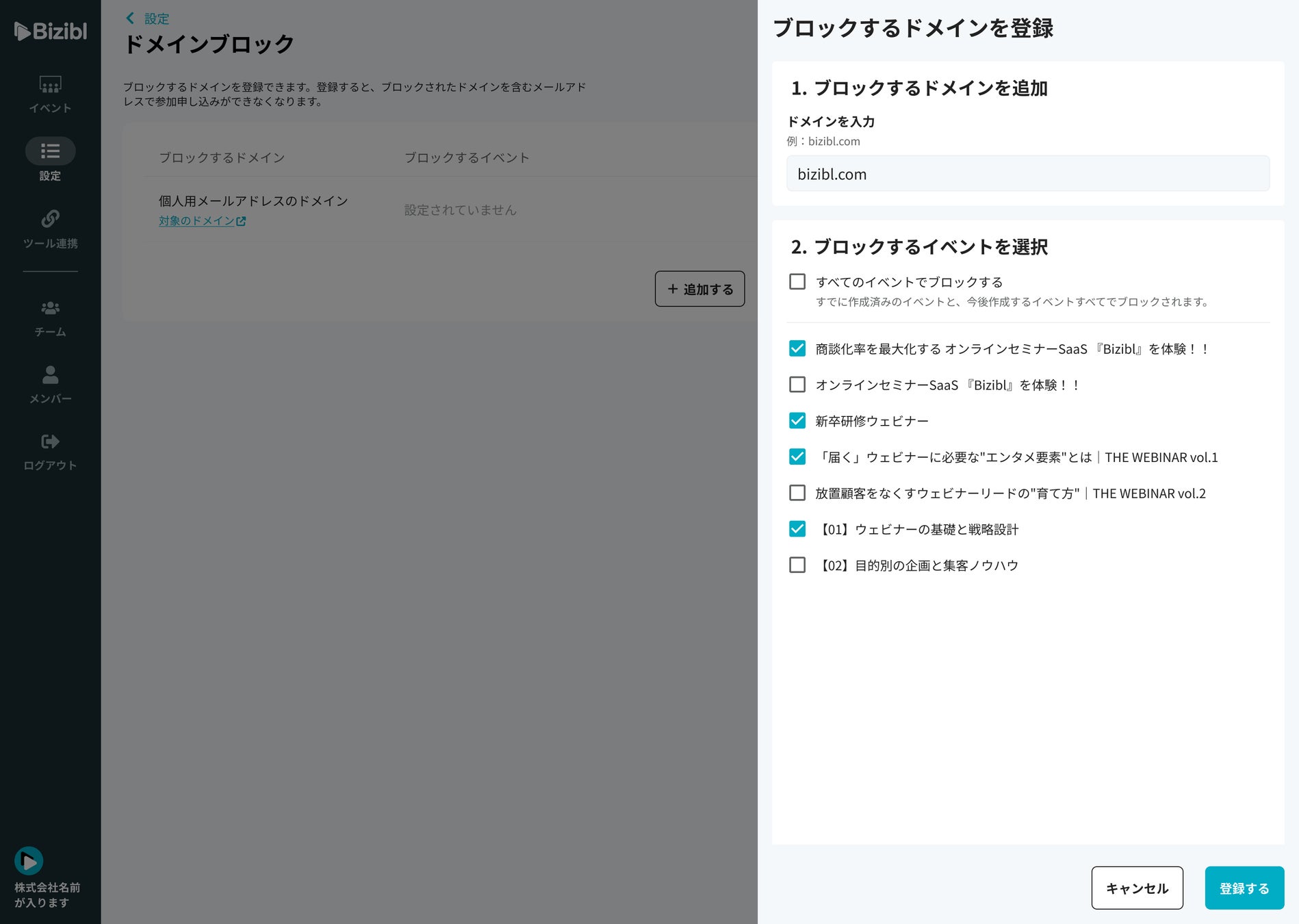This screenshot has height=924, width=1299.
Task: Click the 設定されていません cell
Action: (x=460, y=210)
